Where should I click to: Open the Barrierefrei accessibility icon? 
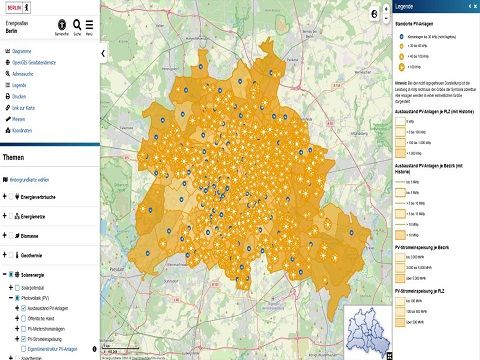click(62, 25)
